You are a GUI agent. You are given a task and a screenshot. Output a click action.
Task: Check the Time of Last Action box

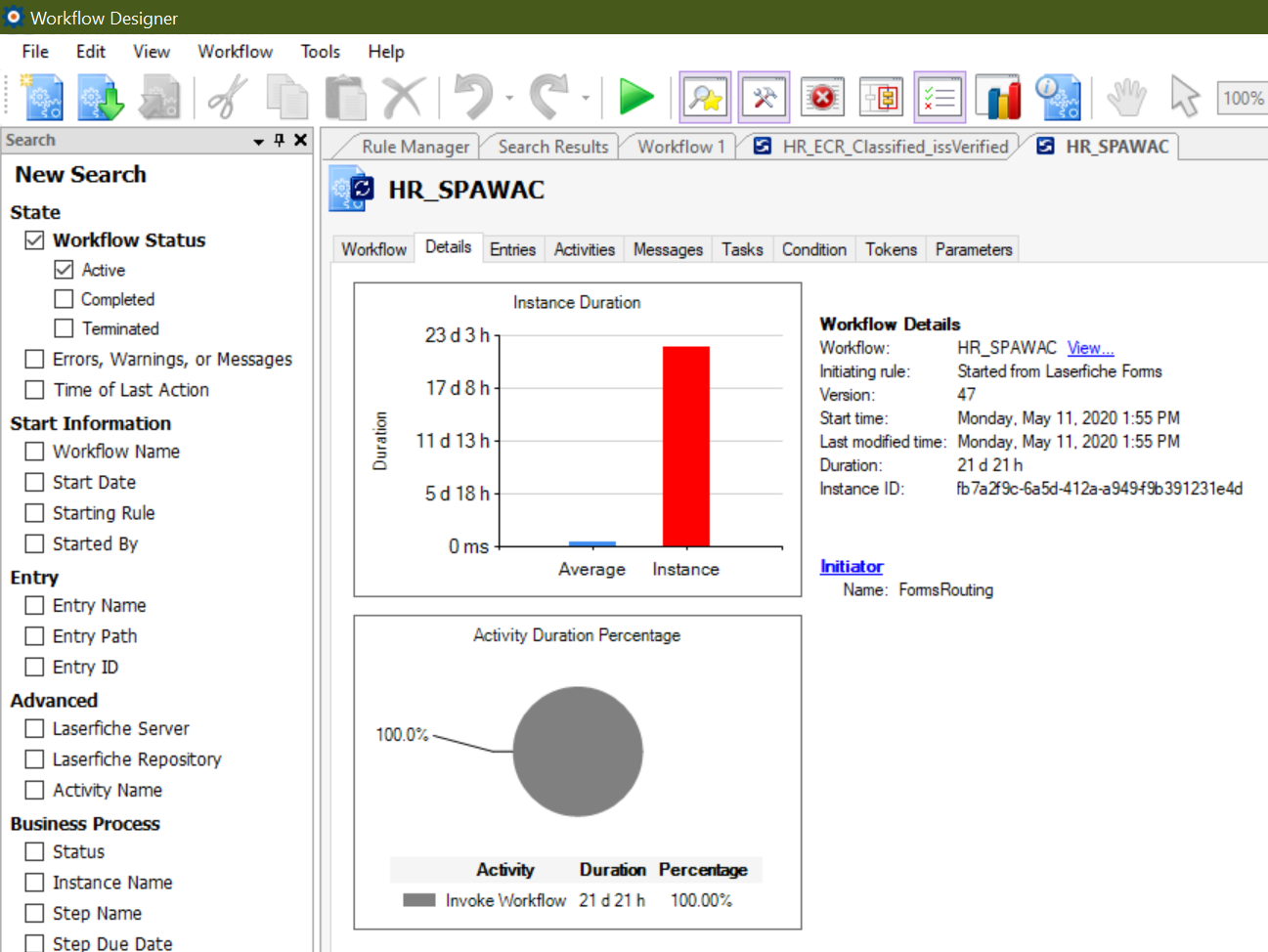click(x=35, y=389)
